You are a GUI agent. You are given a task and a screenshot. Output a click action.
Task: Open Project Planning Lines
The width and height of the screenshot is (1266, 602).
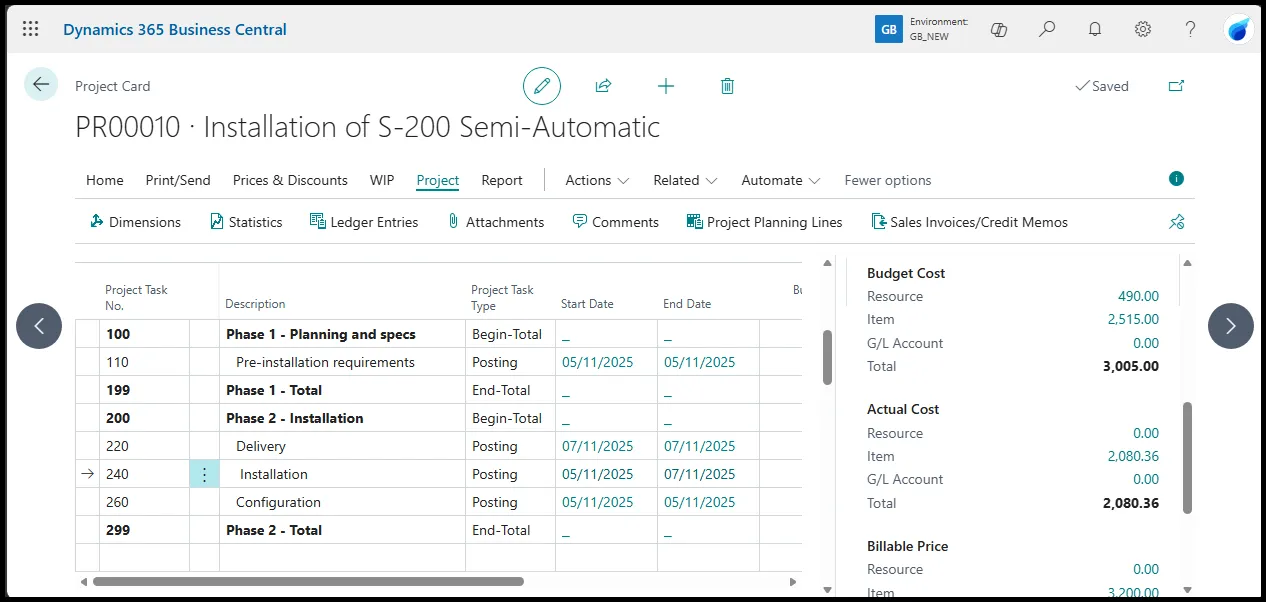pos(765,222)
